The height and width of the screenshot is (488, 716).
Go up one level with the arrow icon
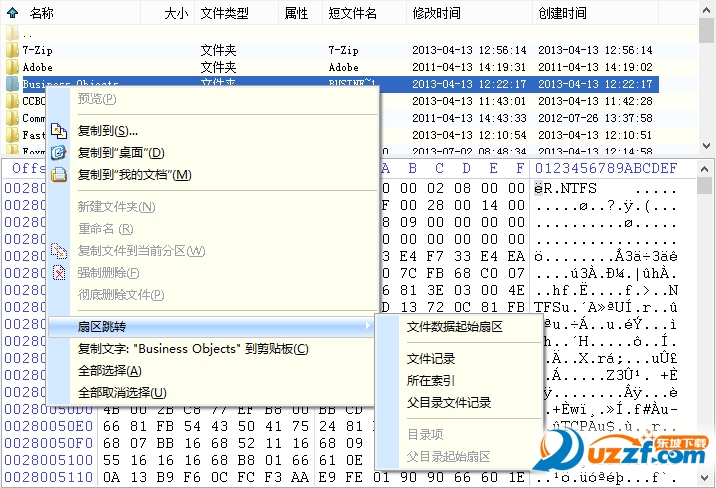[x=12, y=13]
